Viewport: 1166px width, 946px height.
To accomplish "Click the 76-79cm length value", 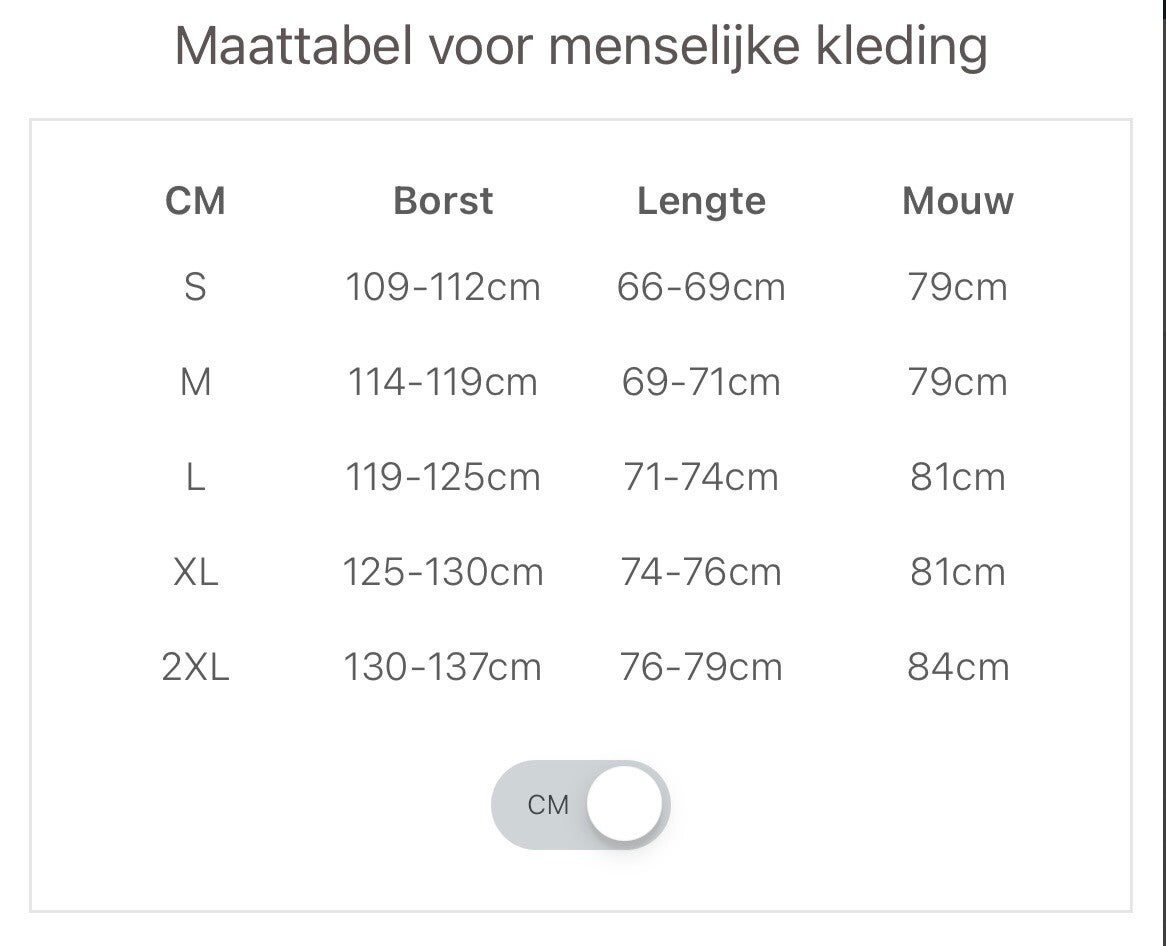I will pyautogui.click(x=701, y=667).
